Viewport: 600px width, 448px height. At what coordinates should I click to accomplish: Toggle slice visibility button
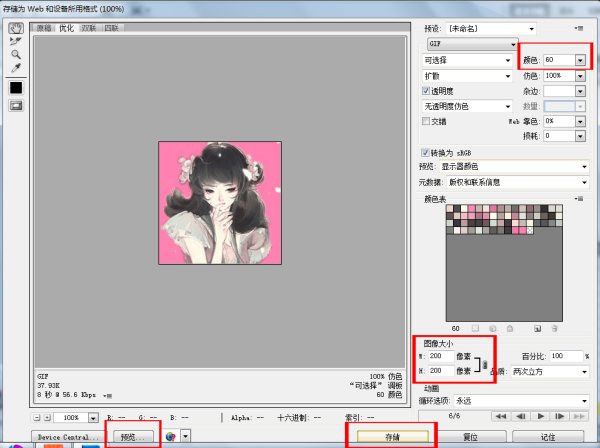click(16, 106)
